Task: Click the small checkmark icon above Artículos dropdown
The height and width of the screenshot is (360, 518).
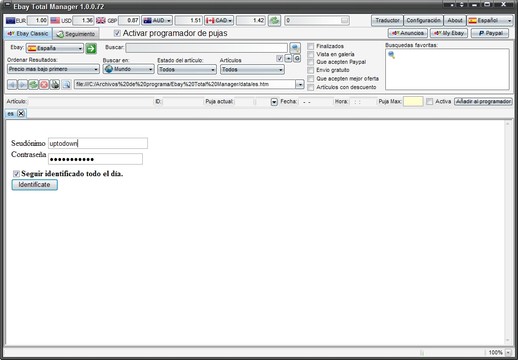Action: coord(280,59)
